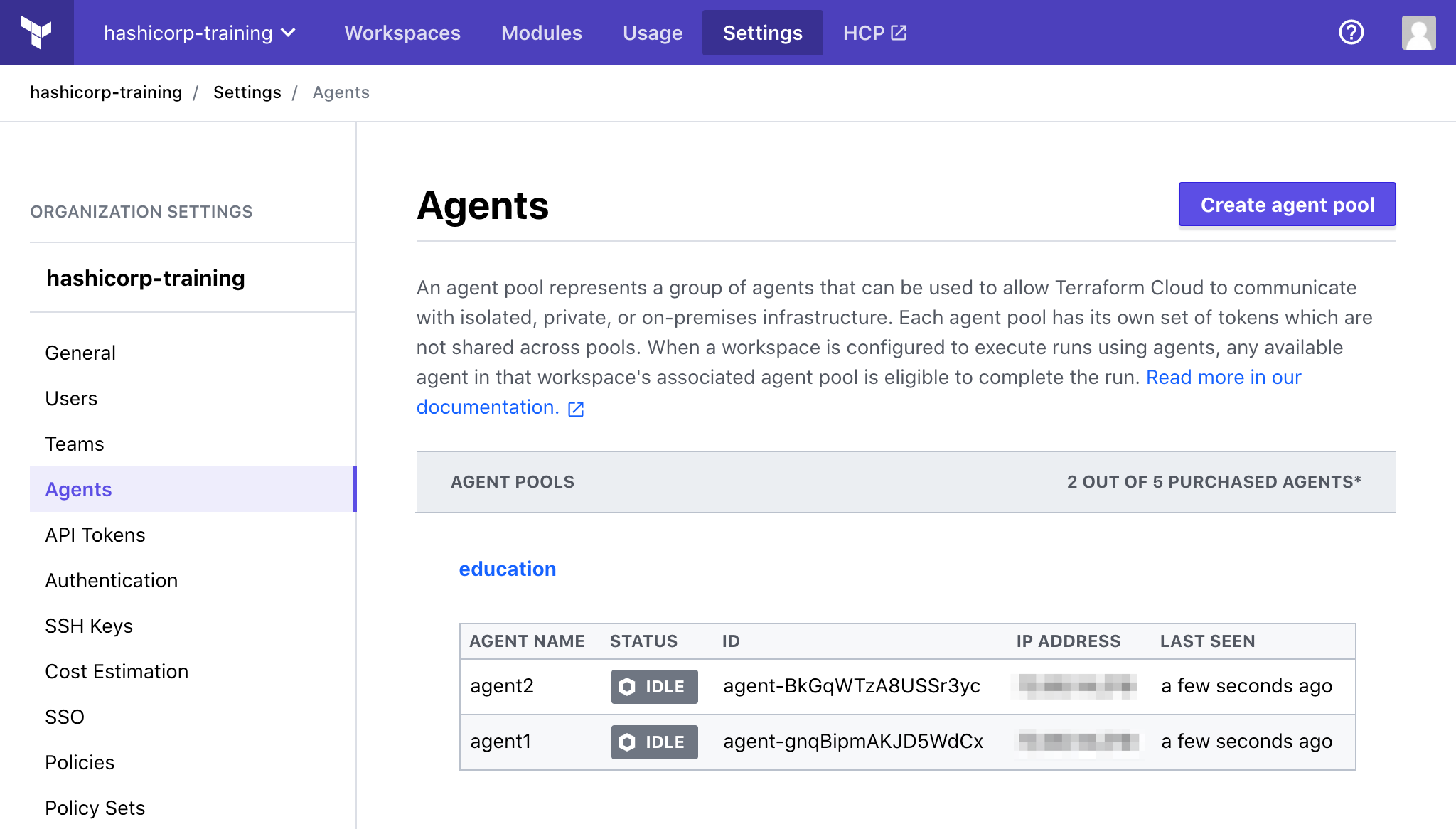This screenshot has height=829, width=1456.
Task: Open Users in the sidebar
Action: 71,398
